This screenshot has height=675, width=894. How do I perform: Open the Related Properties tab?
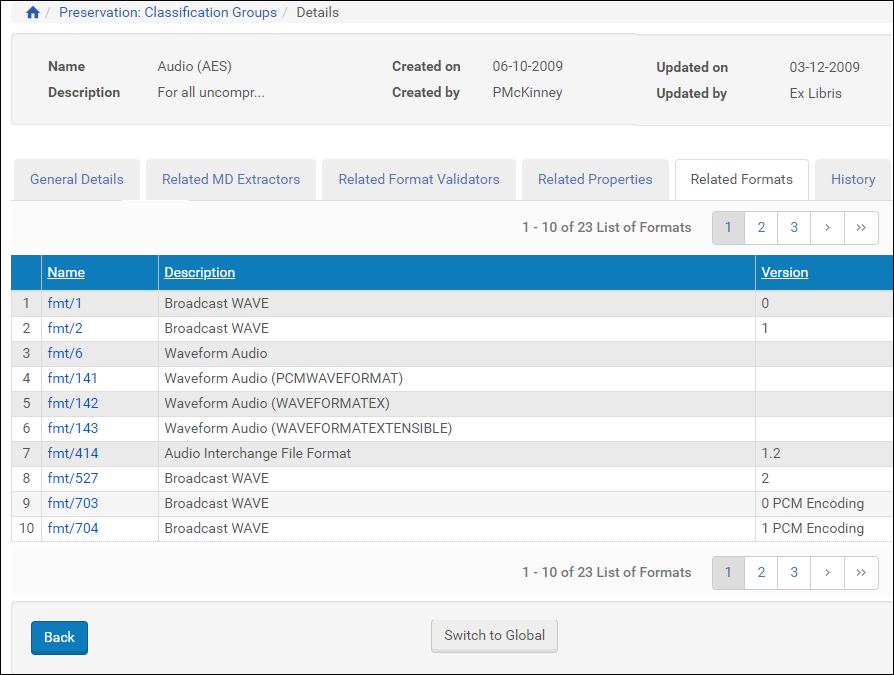coord(595,180)
